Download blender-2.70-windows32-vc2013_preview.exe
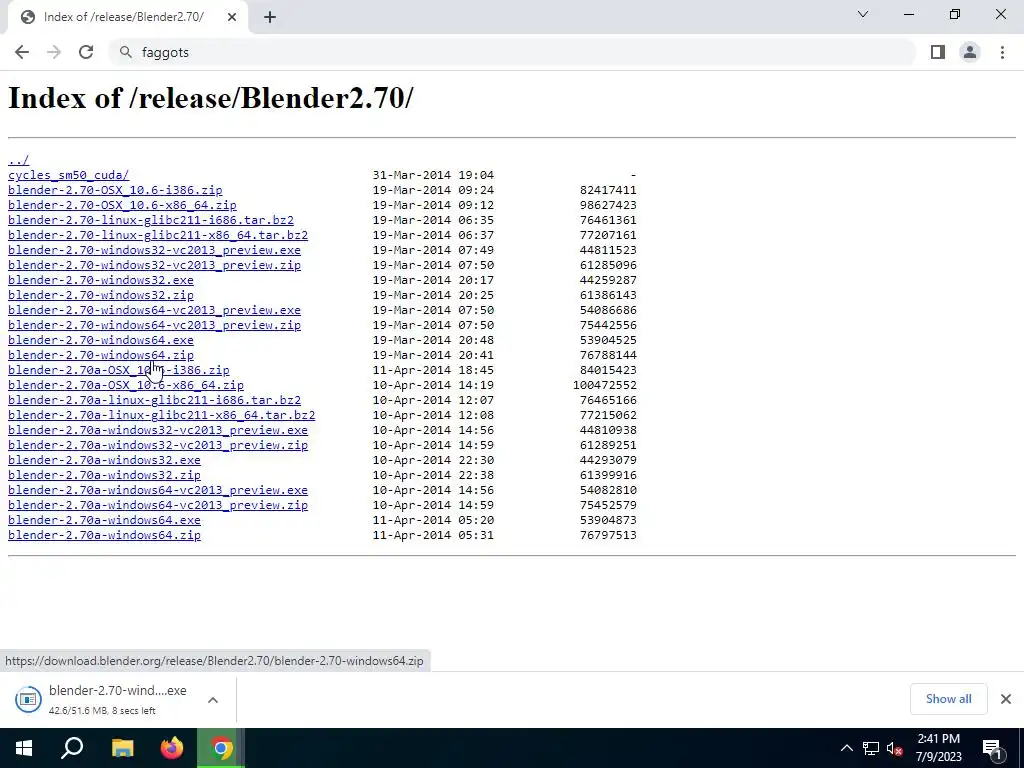The image size is (1024, 768). pos(154,250)
